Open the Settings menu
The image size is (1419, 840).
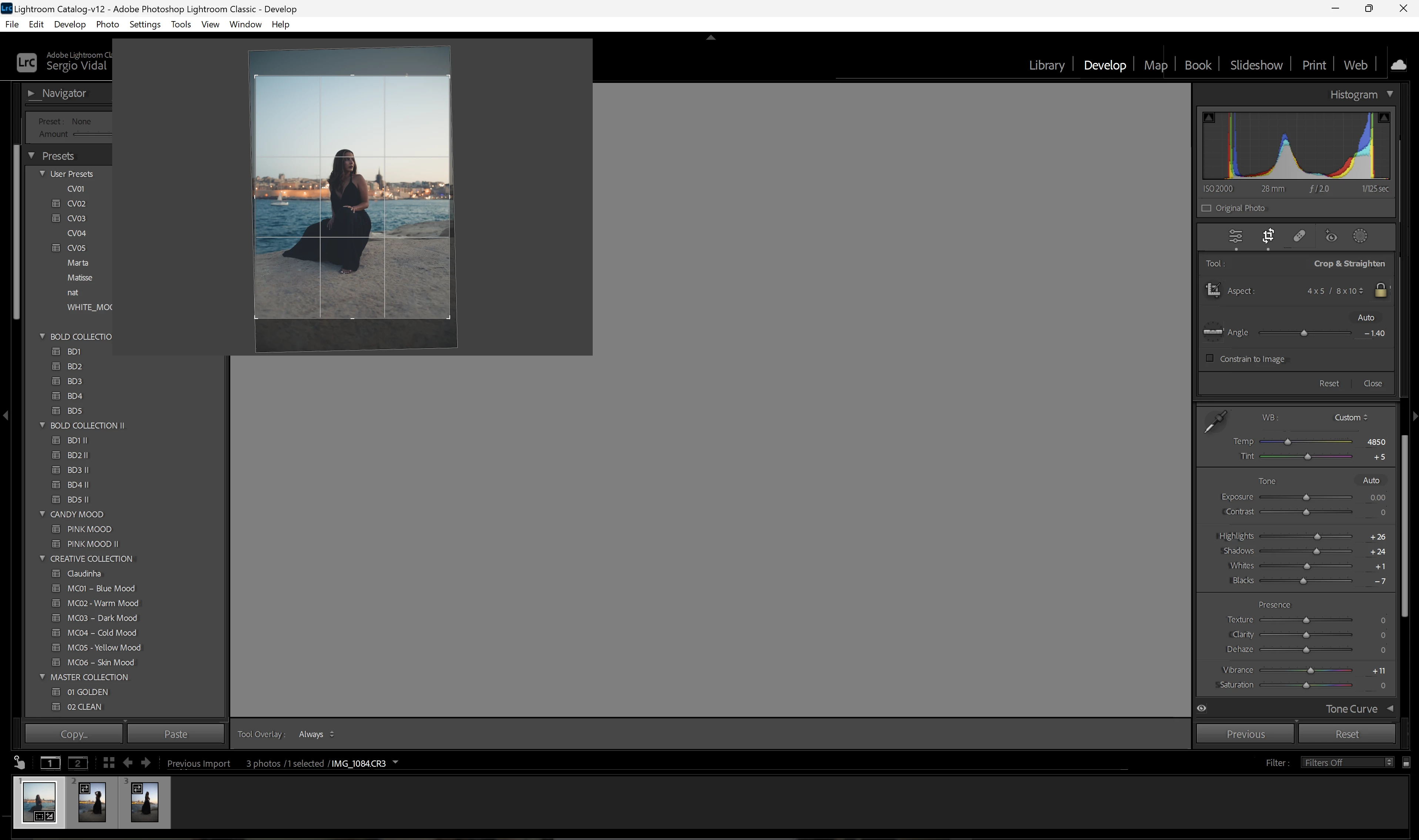click(144, 24)
